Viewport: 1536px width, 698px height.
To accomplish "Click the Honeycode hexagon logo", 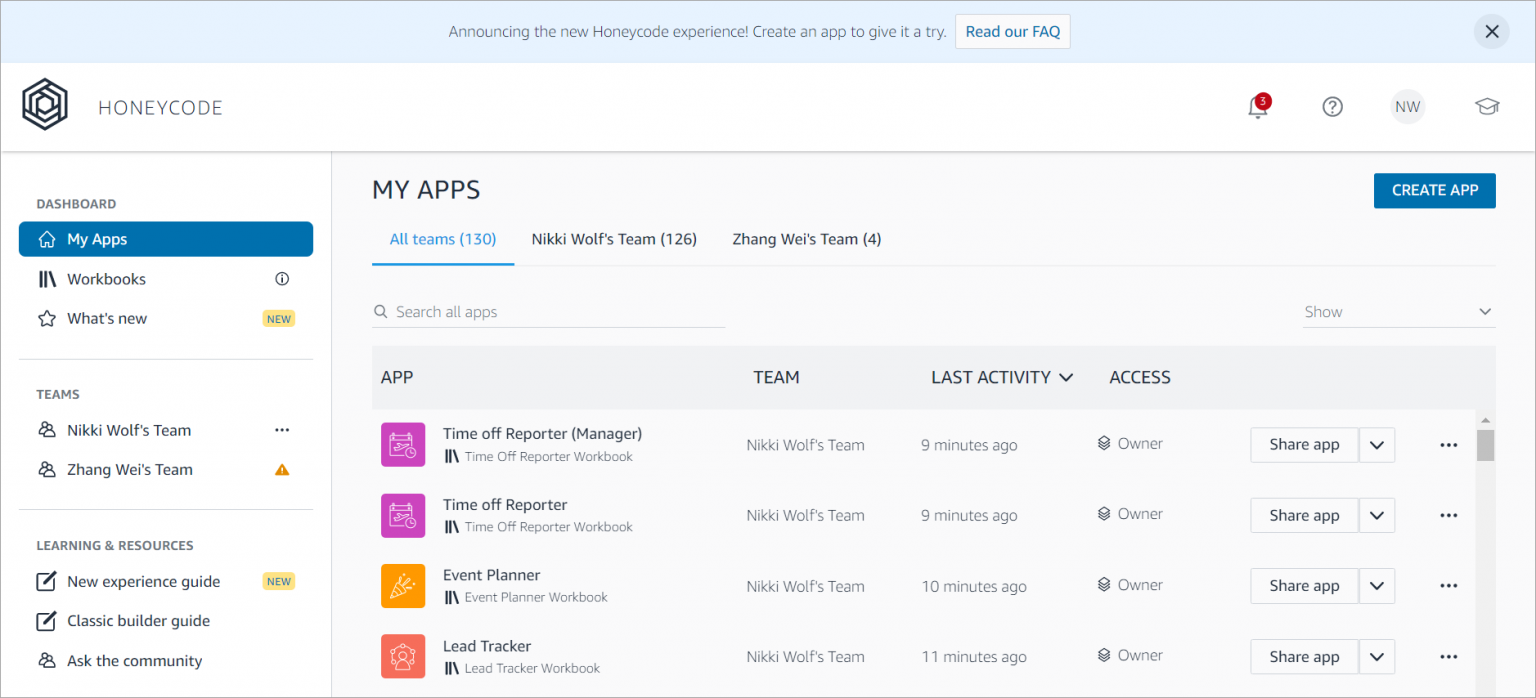I will click(45, 105).
